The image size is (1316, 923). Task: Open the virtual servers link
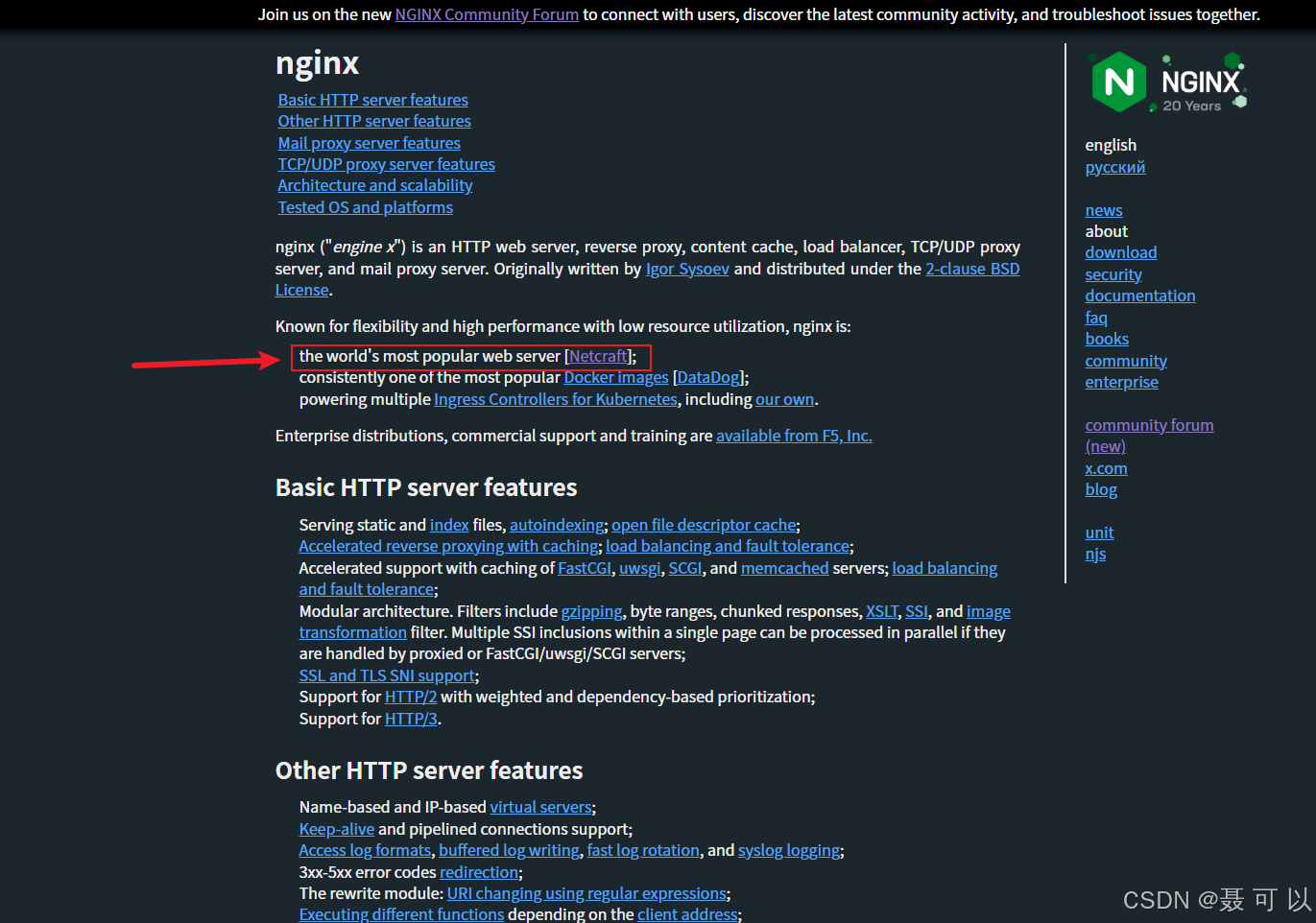[x=540, y=807]
